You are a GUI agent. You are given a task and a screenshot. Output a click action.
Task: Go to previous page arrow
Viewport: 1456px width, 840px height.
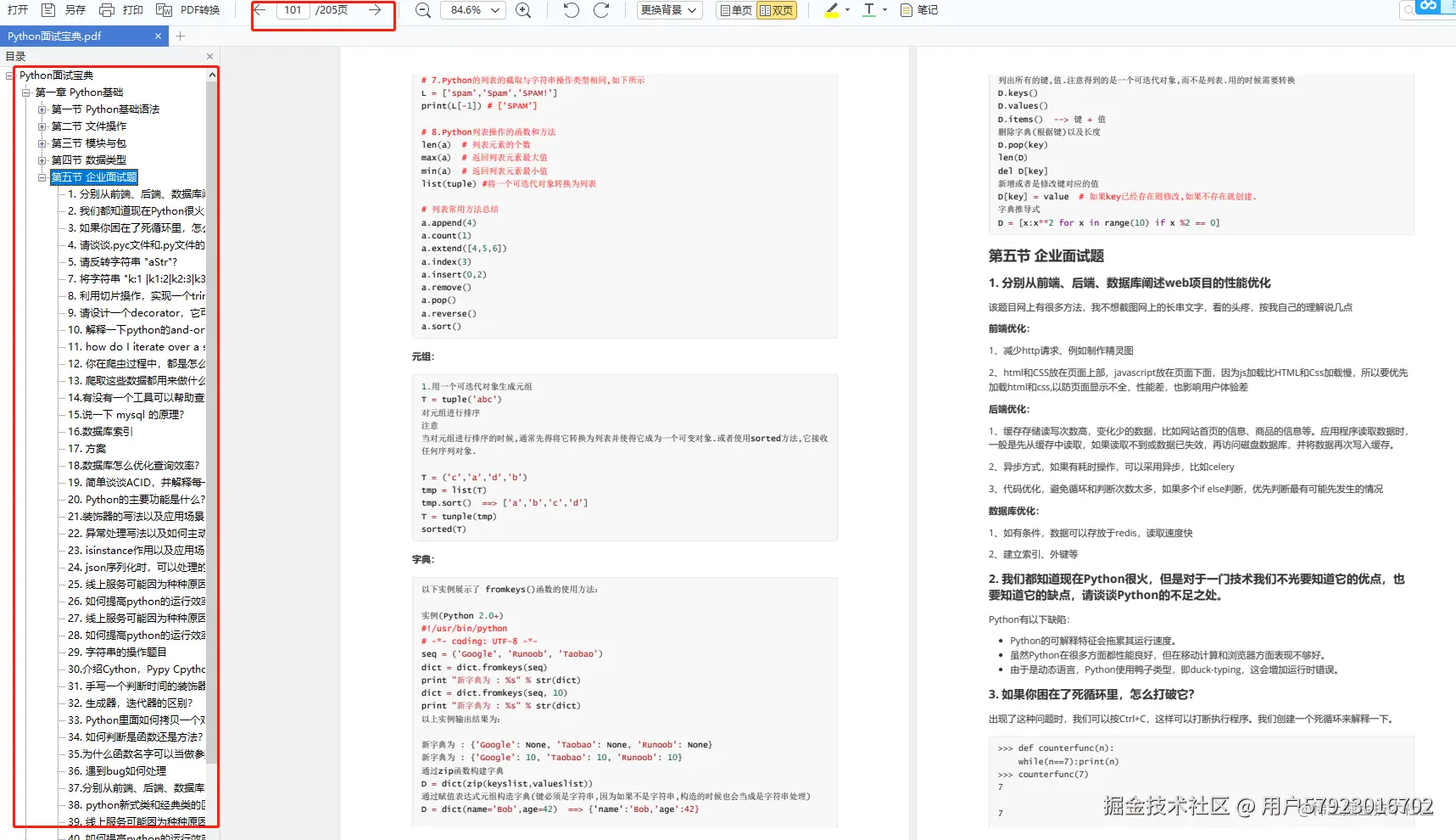click(260, 10)
